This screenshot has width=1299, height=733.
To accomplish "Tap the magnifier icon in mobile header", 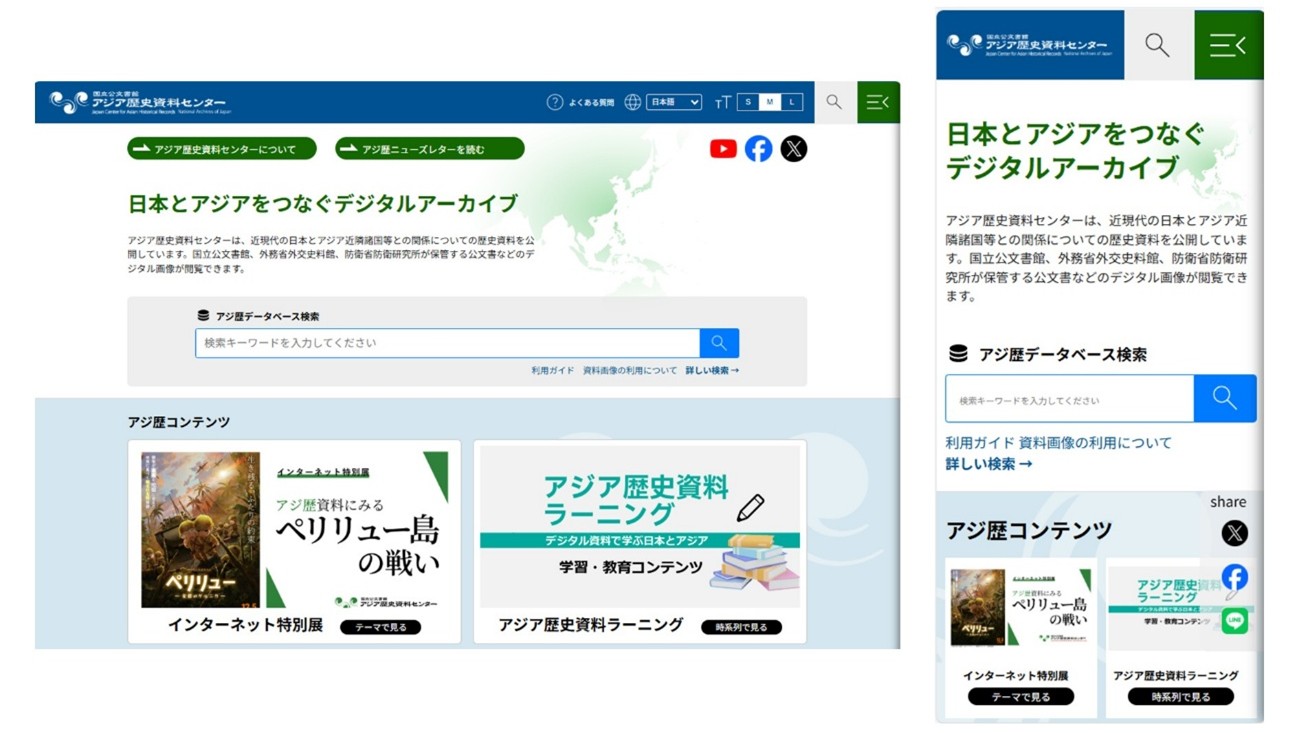I will pos(1158,45).
